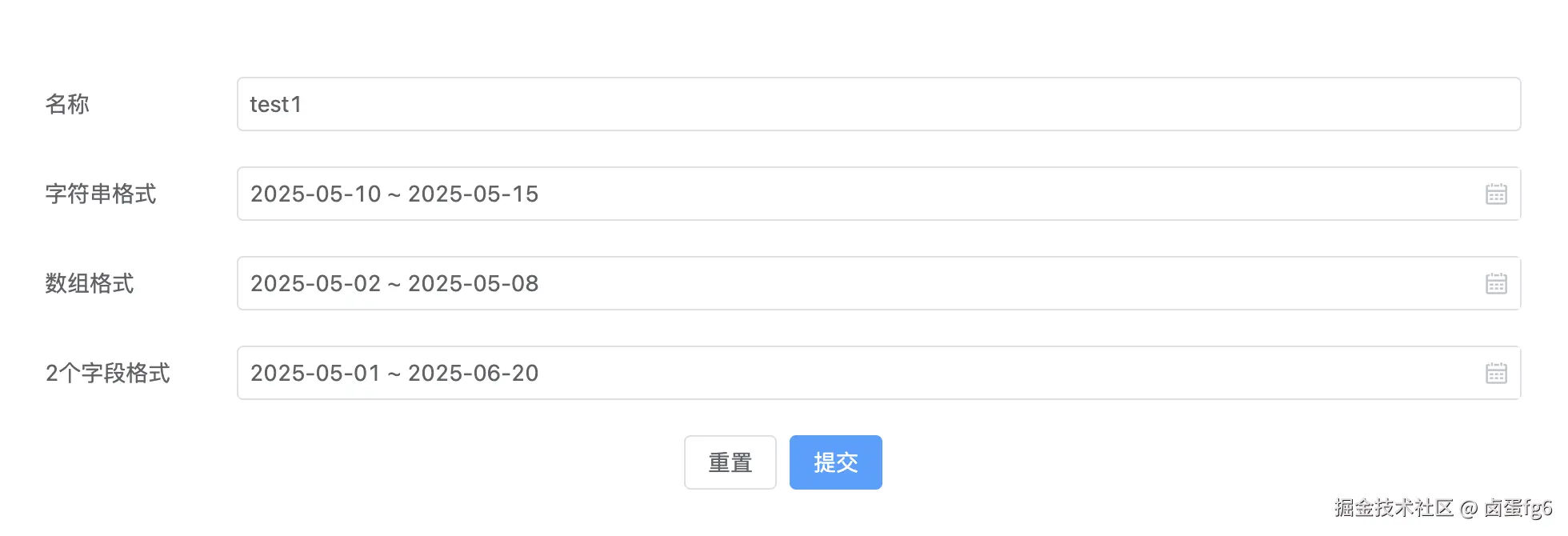Open calendar icon for 2个字段格式 row

click(x=1496, y=373)
